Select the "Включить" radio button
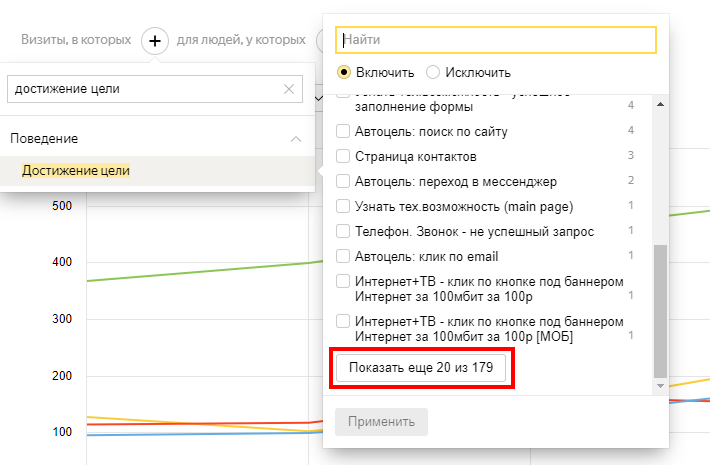 point(344,72)
